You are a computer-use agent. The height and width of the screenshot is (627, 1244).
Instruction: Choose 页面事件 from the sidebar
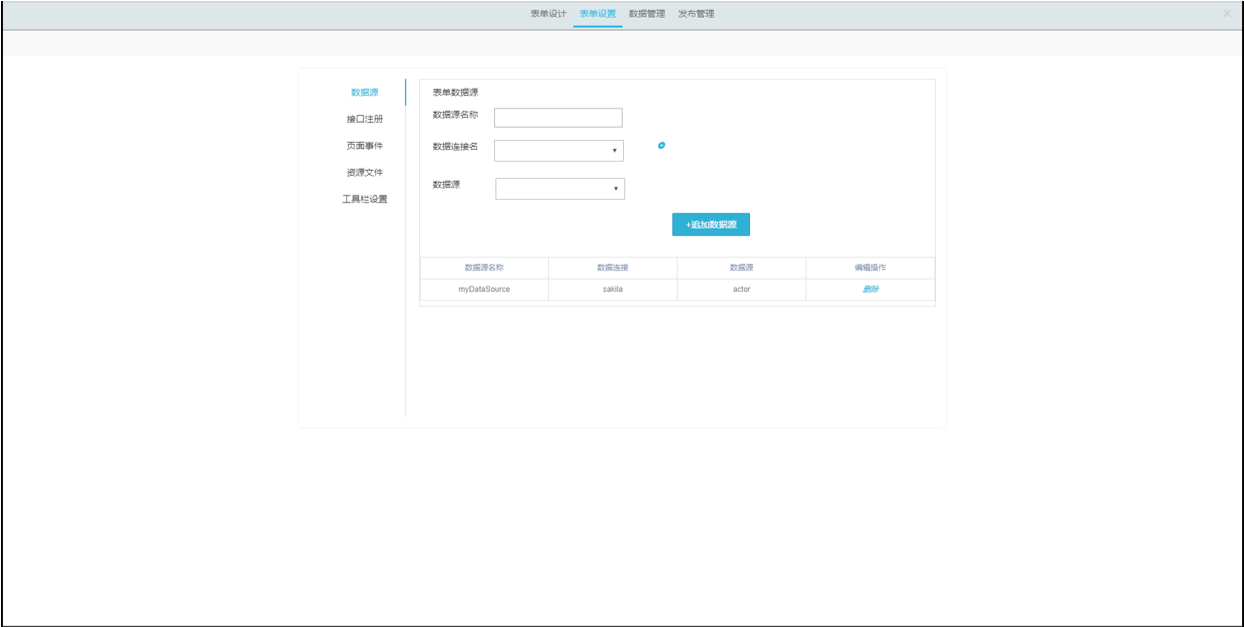(x=364, y=146)
